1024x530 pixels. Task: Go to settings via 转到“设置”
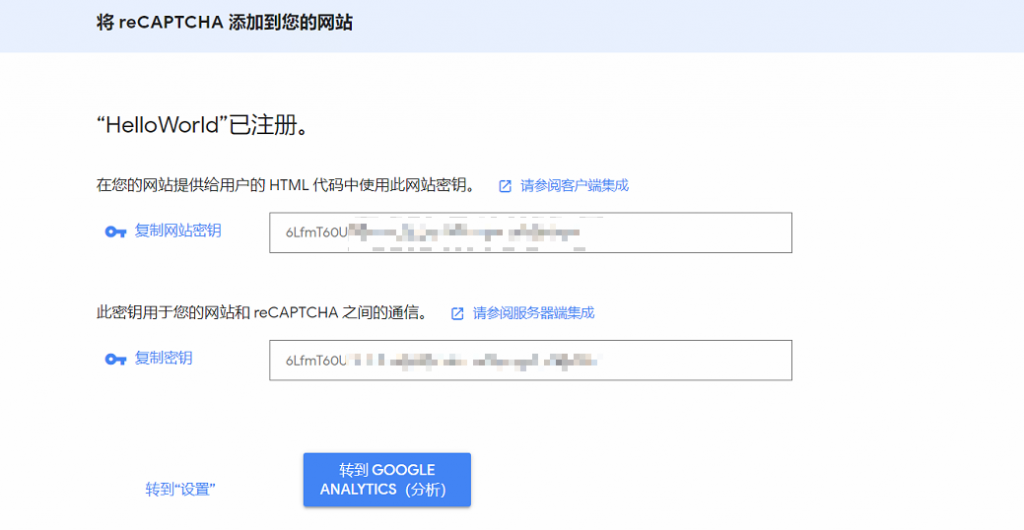point(180,489)
